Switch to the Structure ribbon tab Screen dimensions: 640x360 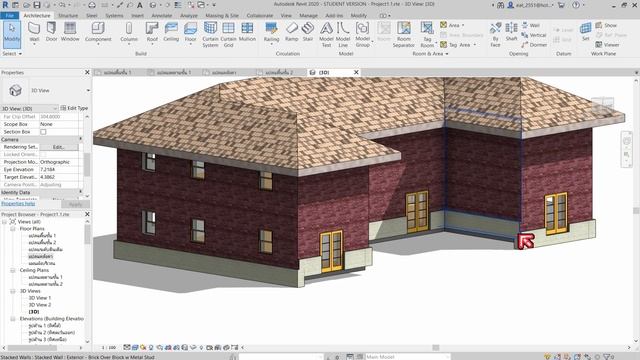pyautogui.click(x=68, y=16)
